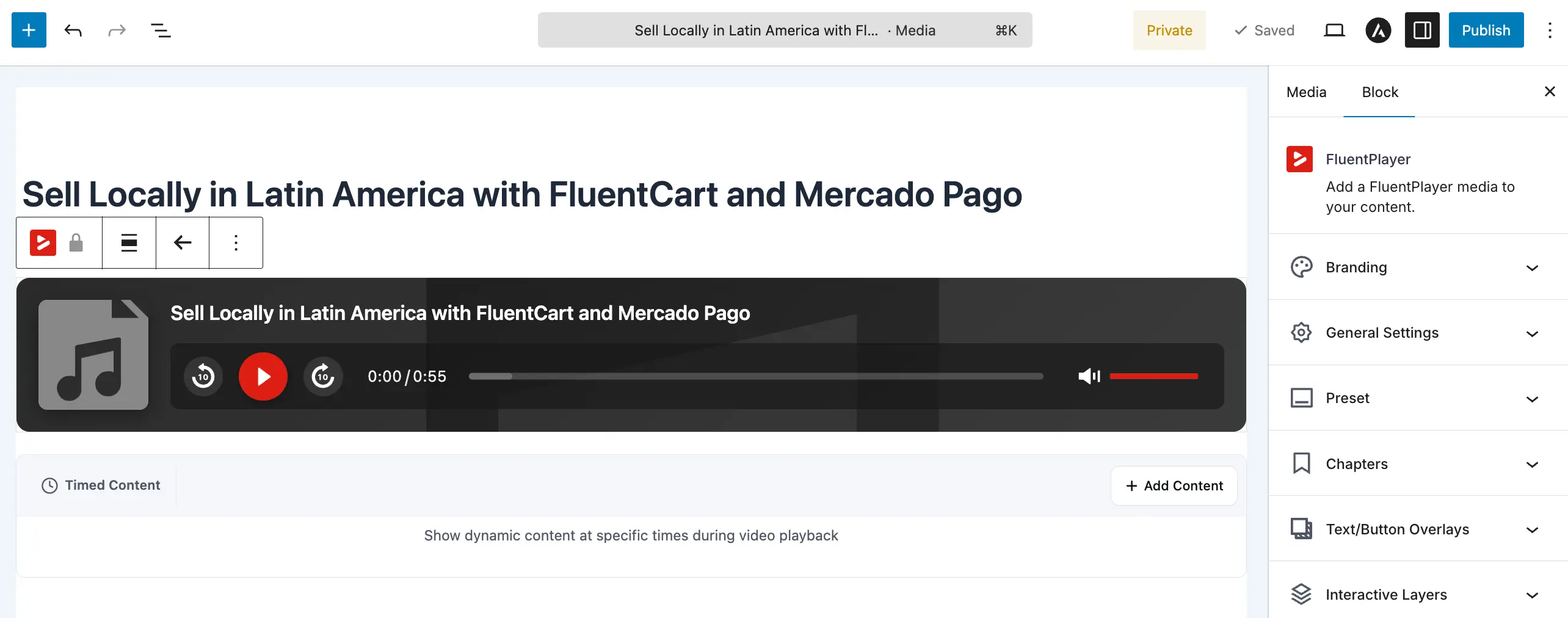Click the Add Content button

tap(1174, 486)
